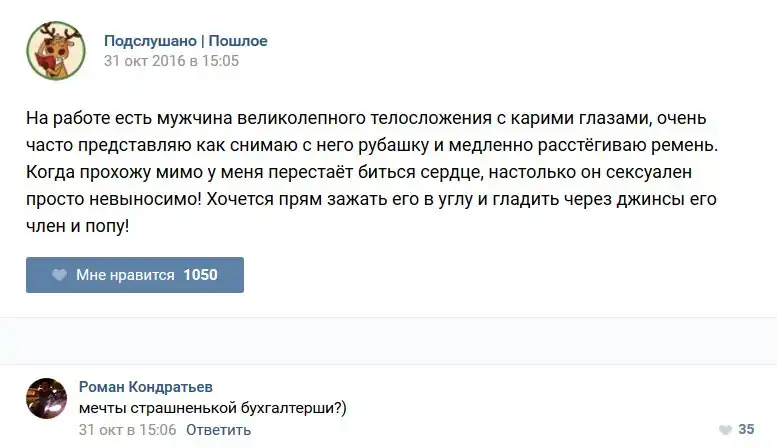
Task: Open post timestamp "31 окт 2016 в 15:05"
Action: (171, 60)
